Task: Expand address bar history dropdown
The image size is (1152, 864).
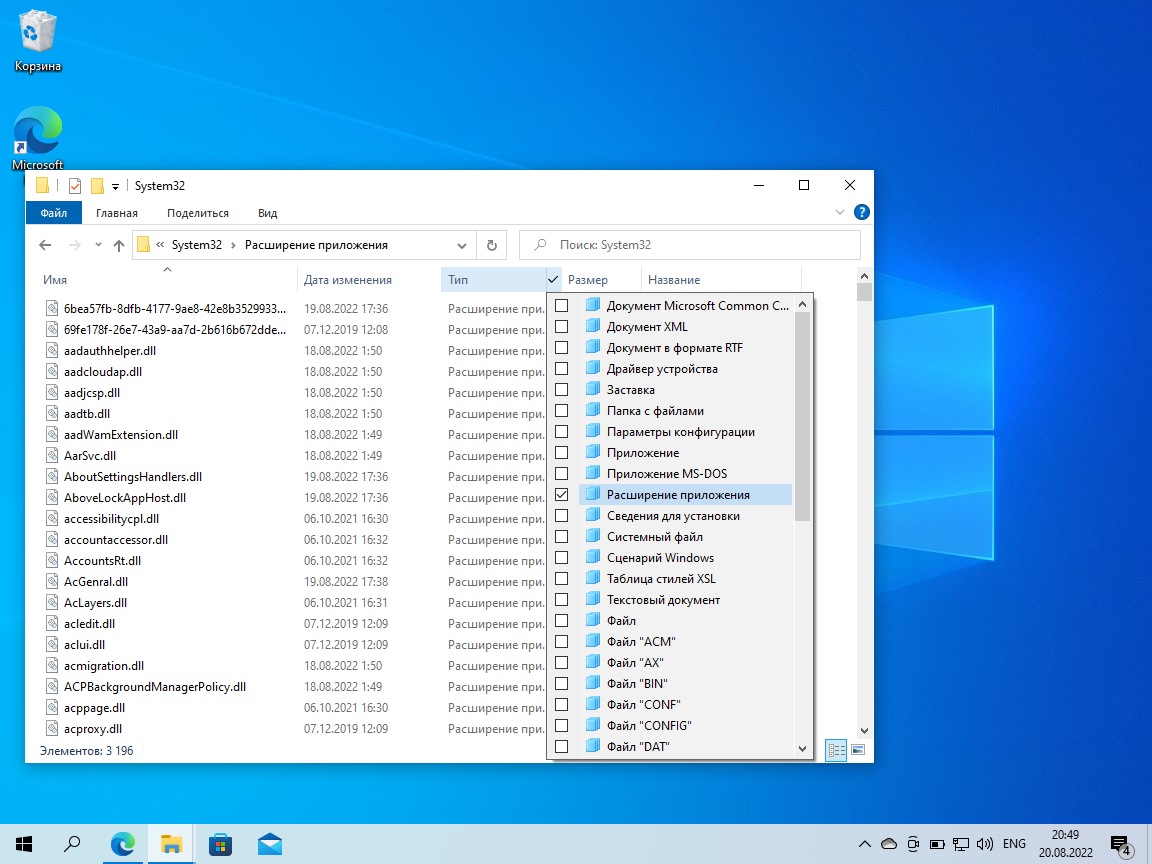Action: point(461,245)
